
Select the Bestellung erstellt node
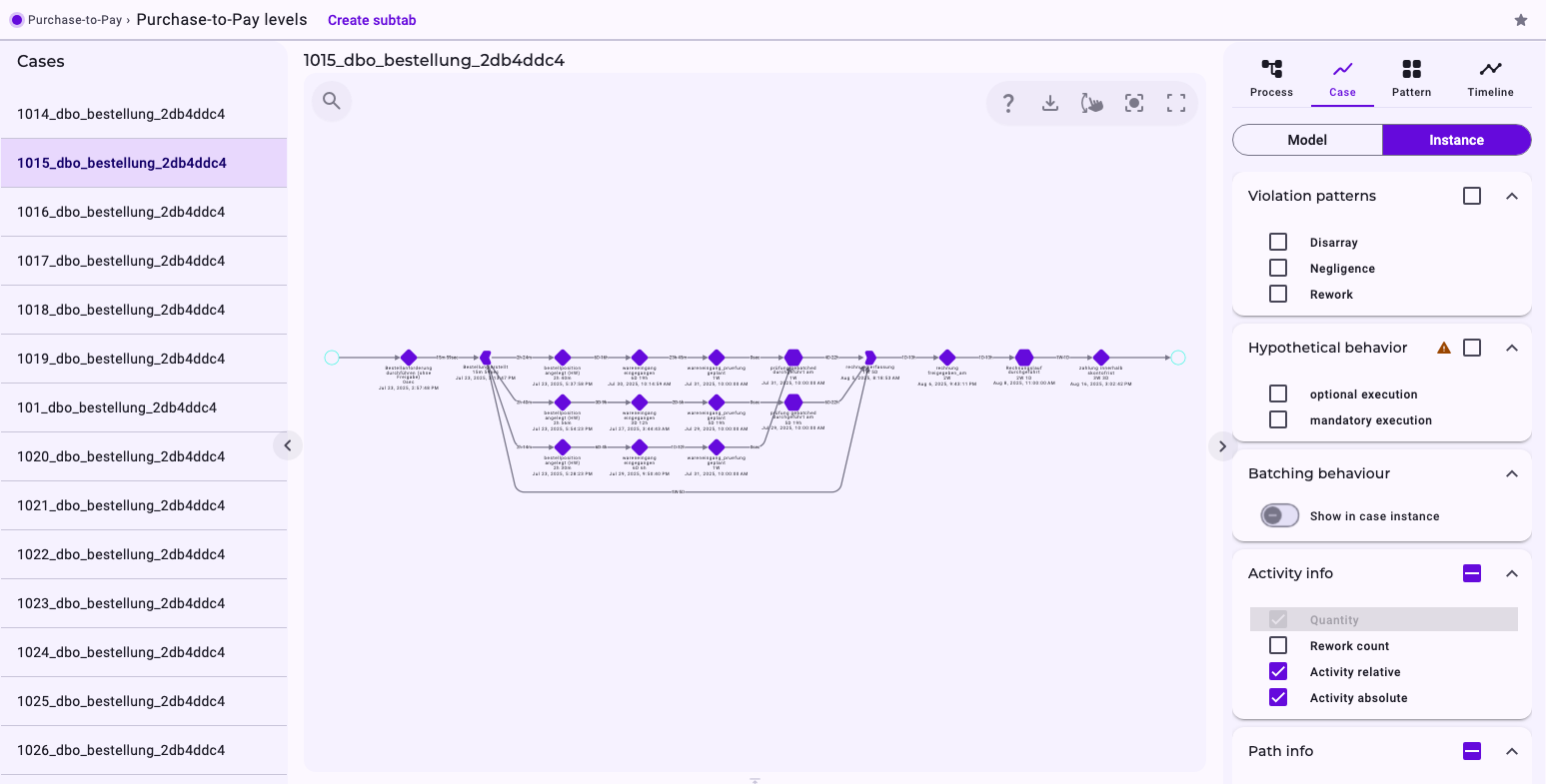click(x=486, y=358)
